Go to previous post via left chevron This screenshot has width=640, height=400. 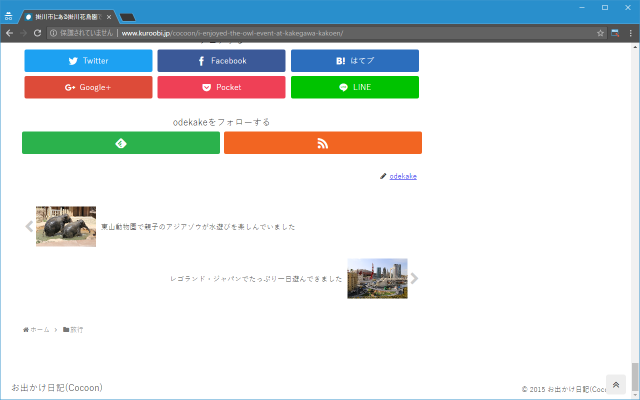click(x=29, y=227)
